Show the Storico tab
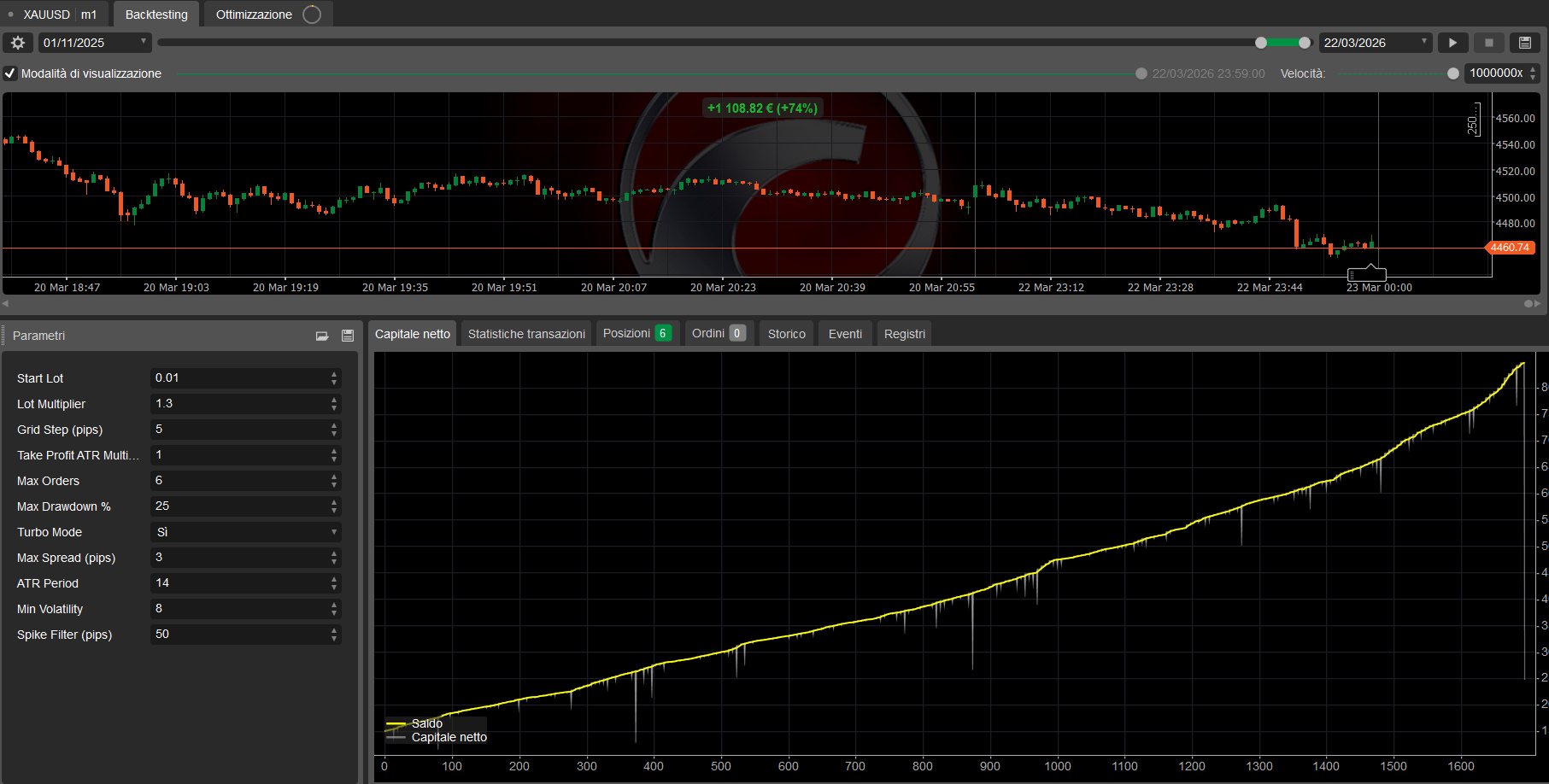This screenshot has height=784, width=1549. (786, 334)
